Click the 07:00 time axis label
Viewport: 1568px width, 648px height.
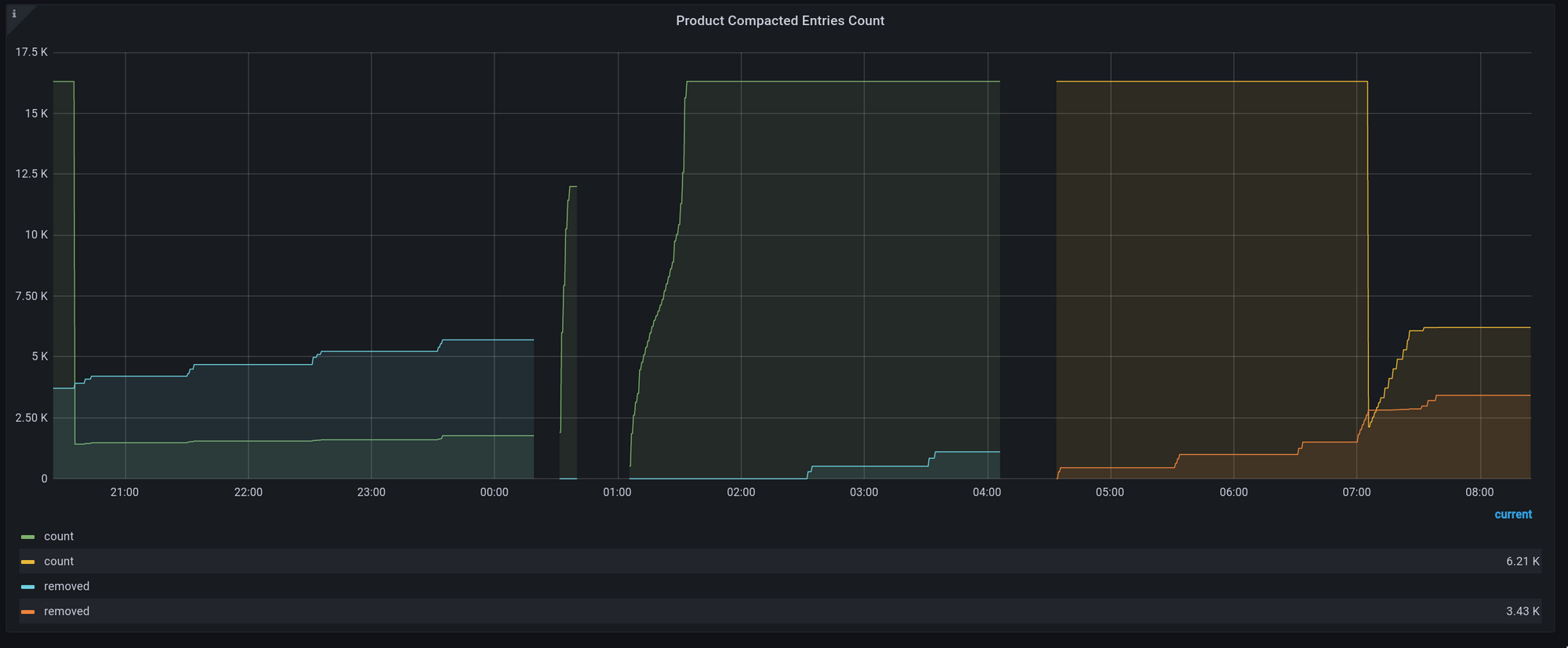(x=1356, y=493)
